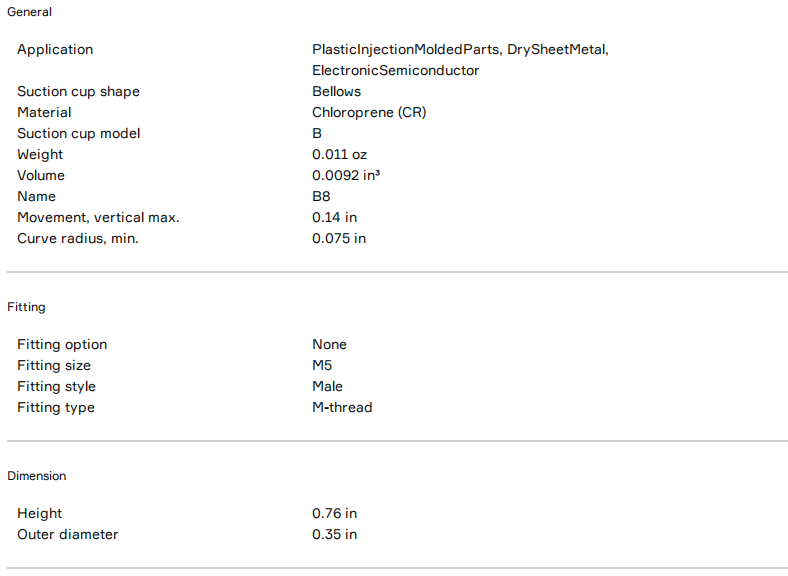
Task: Select the 0.35 in outer diameter value
Action: (334, 534)
